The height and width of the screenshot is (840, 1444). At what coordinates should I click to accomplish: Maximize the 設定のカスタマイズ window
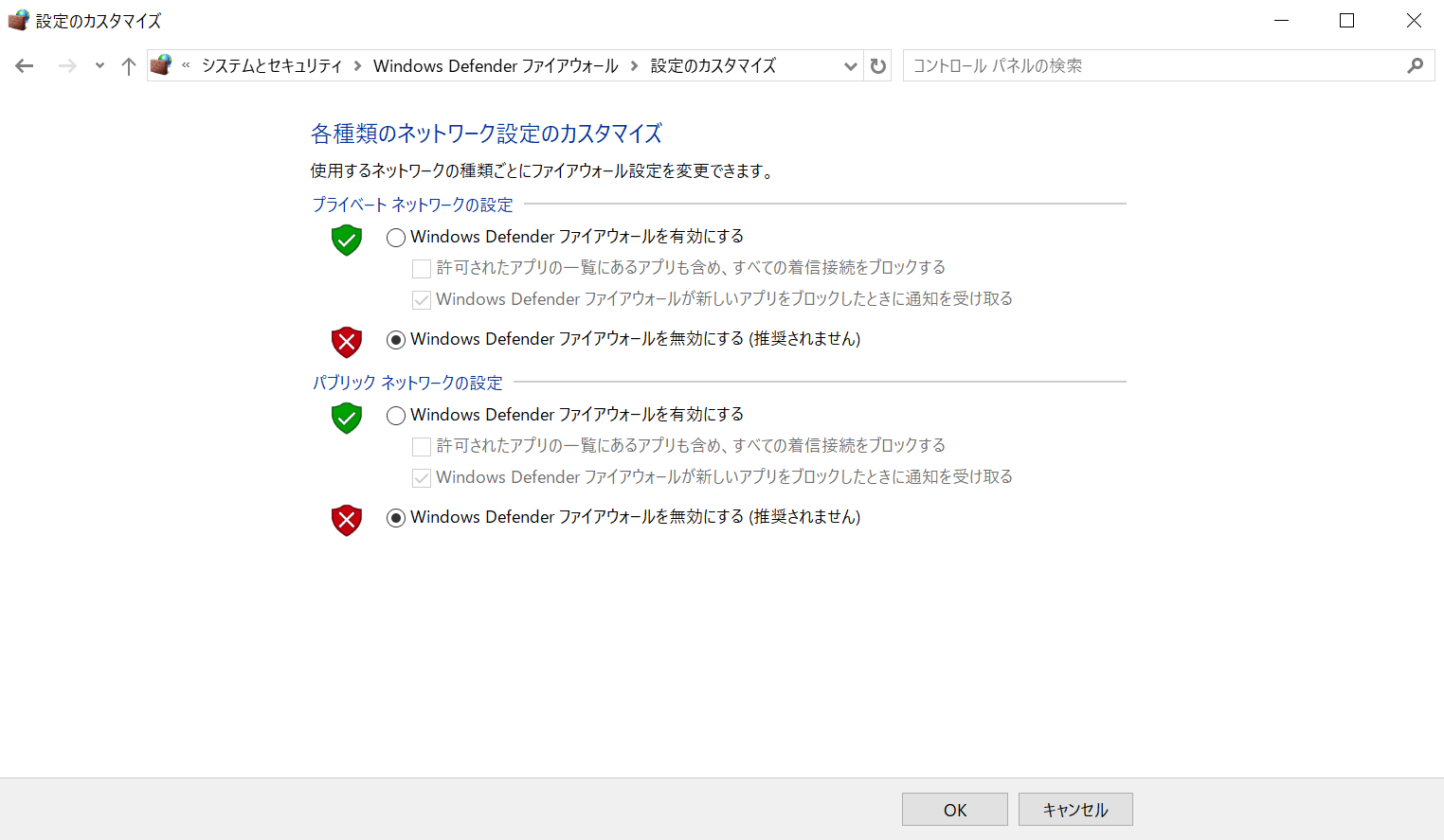coord(1347,21)
